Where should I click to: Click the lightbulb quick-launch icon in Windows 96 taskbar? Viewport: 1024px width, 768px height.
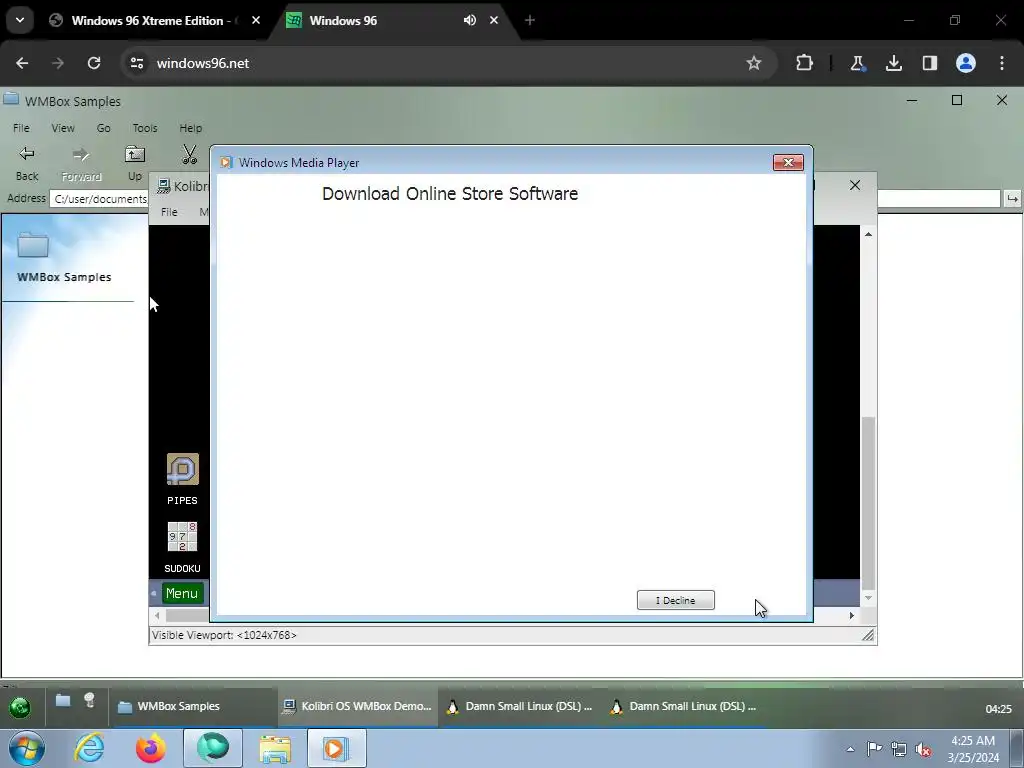click(x=89, y=701)
